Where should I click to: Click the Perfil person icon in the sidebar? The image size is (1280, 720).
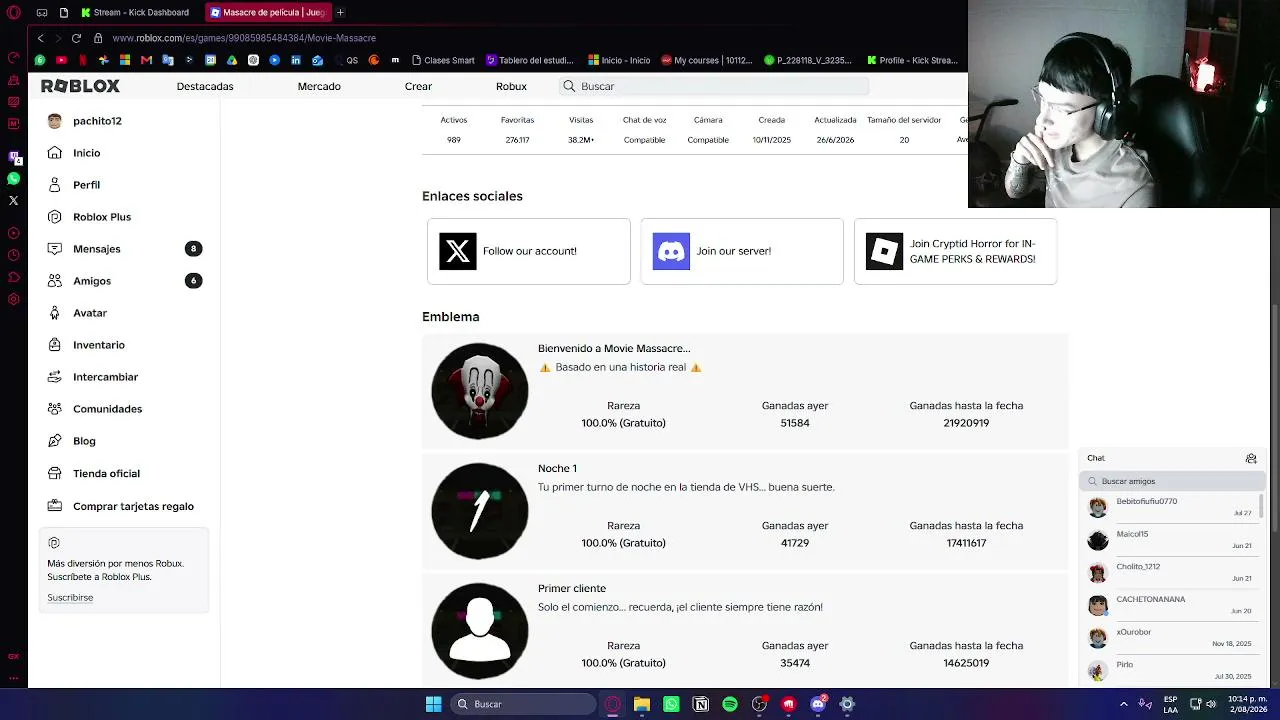point(55,185)
